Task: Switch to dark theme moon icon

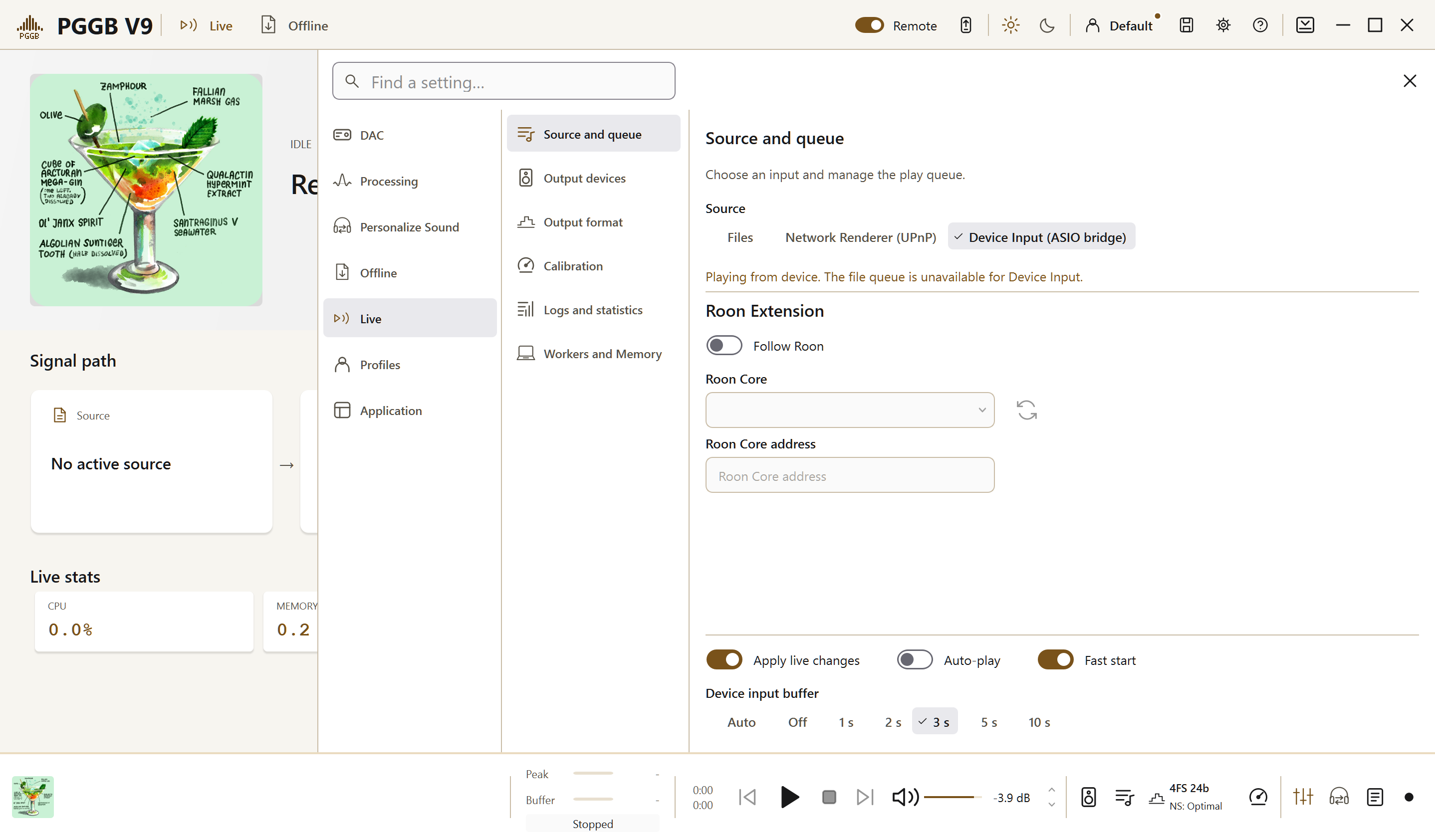Action: [x=1047, y=25]
